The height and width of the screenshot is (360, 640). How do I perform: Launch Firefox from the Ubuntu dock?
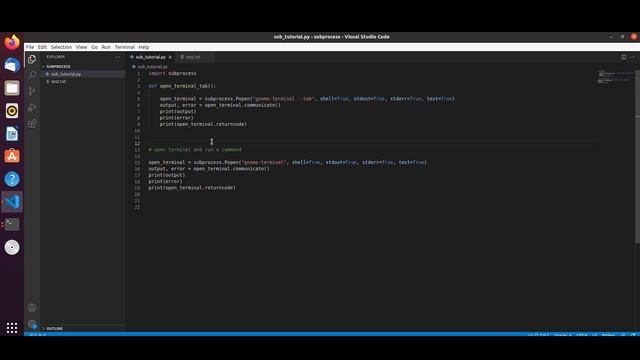(x=12, y=42)
